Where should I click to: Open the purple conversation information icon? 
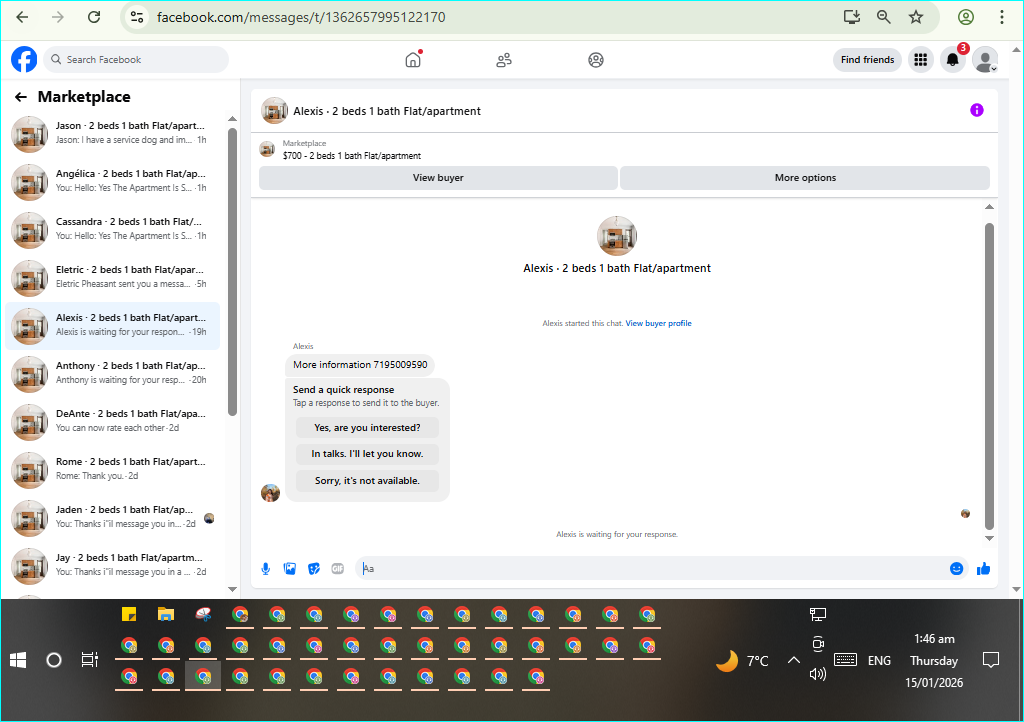(976, 110)
